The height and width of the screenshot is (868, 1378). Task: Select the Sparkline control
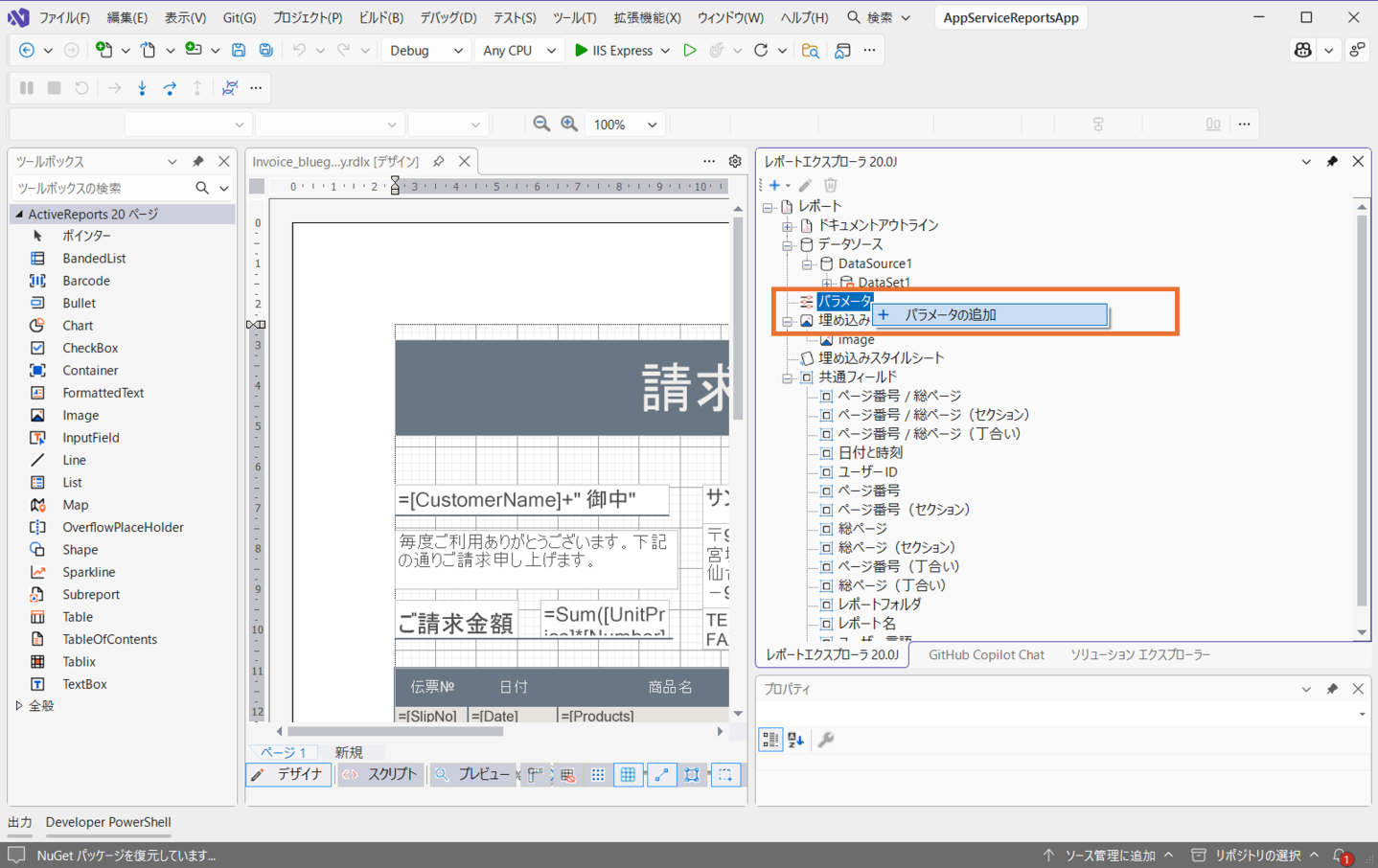(x=88, y=572)
